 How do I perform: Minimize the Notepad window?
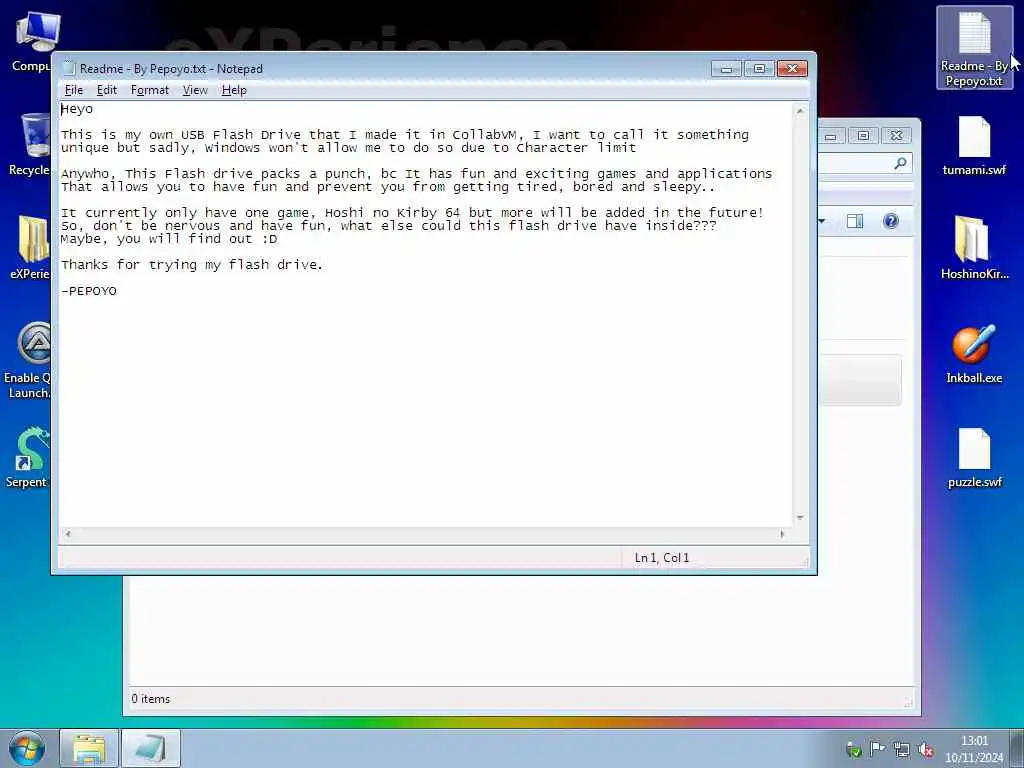pos(726,69)
